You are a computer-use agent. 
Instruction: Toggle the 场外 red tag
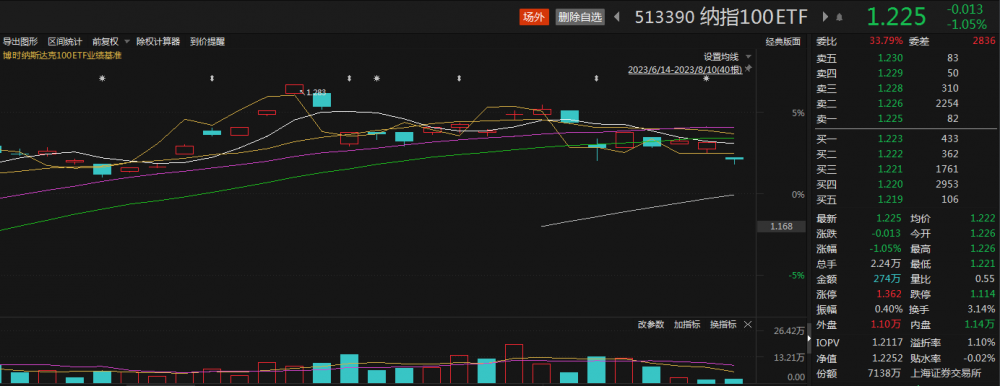(x=534, y=17)
